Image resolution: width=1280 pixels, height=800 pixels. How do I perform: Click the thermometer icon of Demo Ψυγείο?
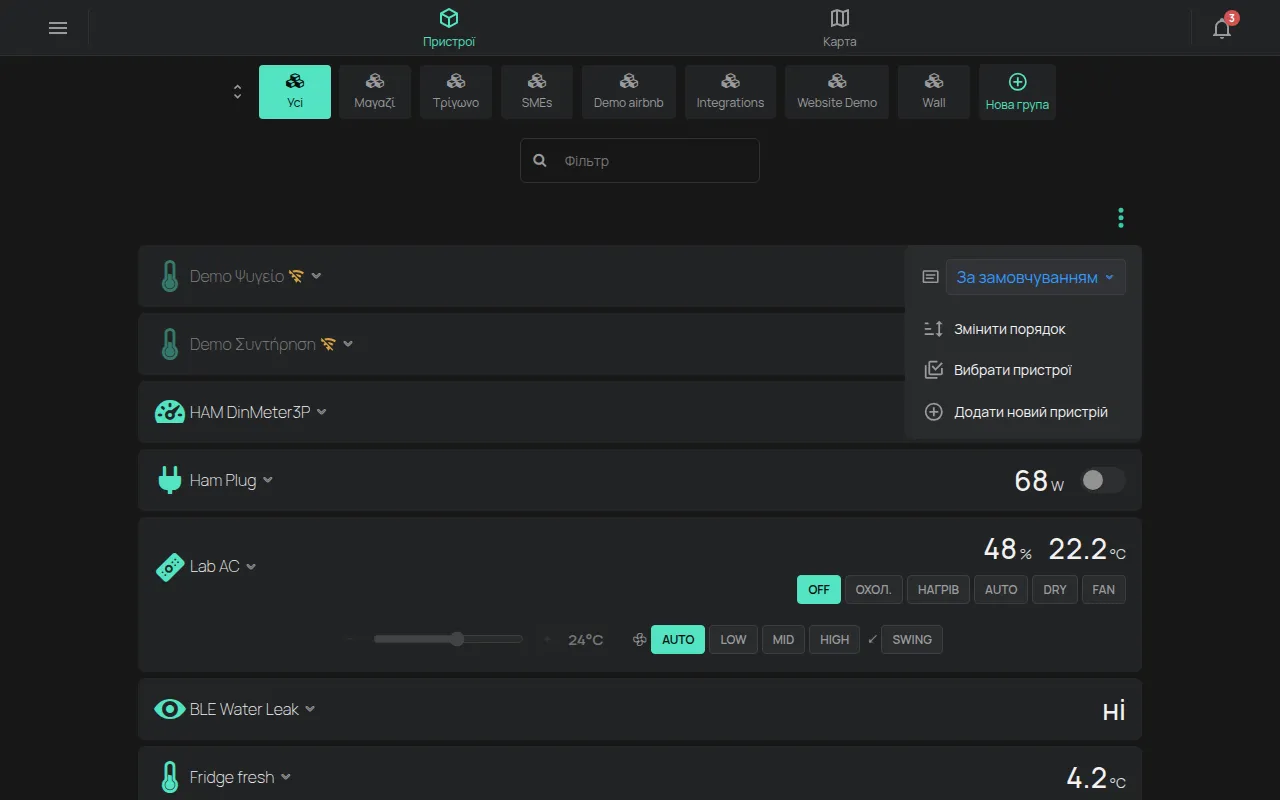(170, 276)
